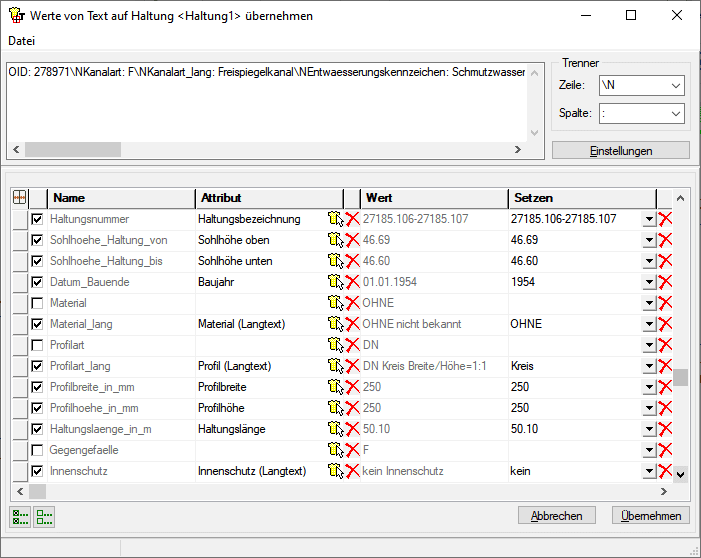Click attribute picker icon in Haltungsnummer row
The height and width of the screenshot is (558, 701).
coord(335,219)
